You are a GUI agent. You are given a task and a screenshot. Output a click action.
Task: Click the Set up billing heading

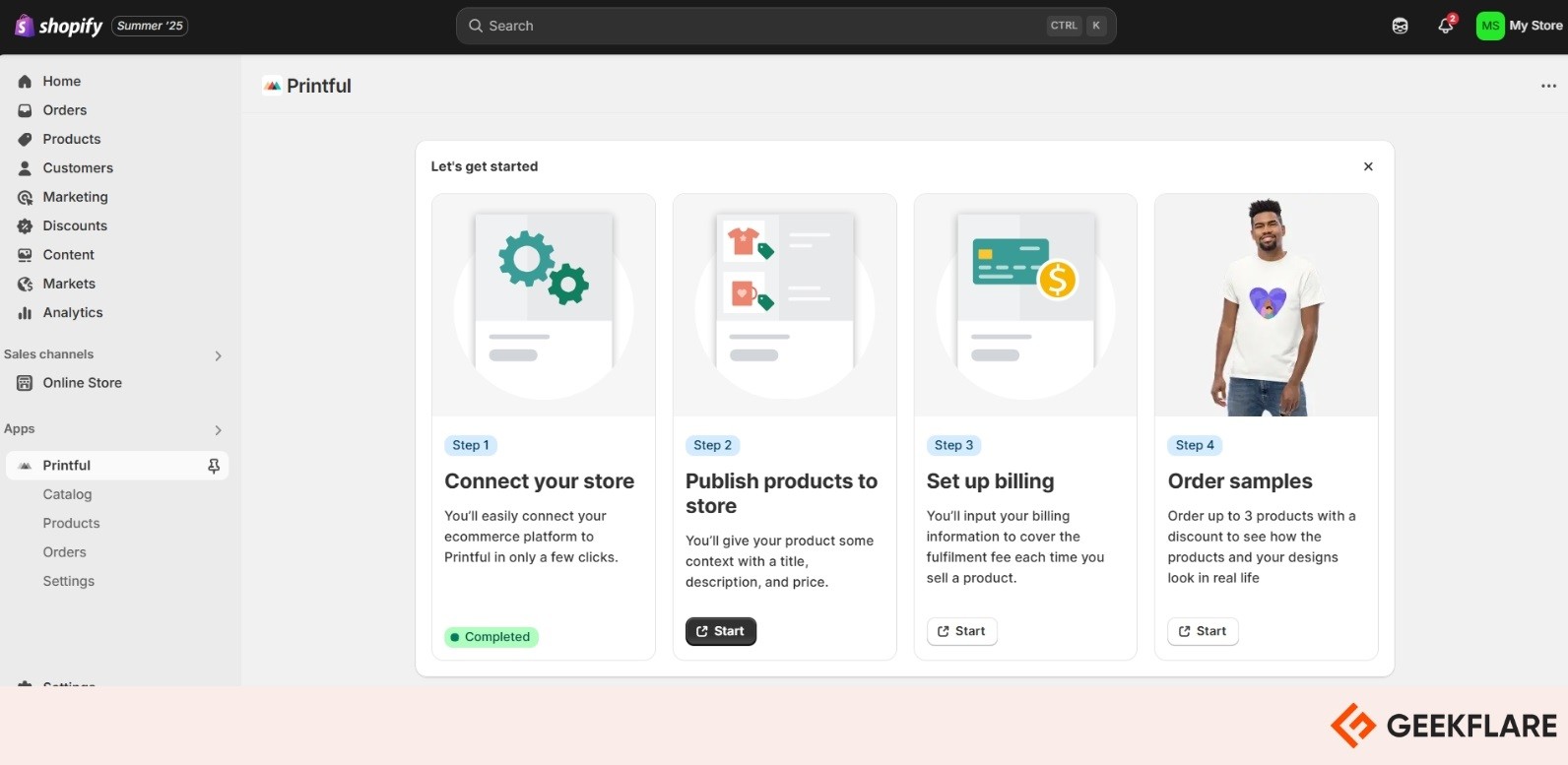tap(991, 481)
